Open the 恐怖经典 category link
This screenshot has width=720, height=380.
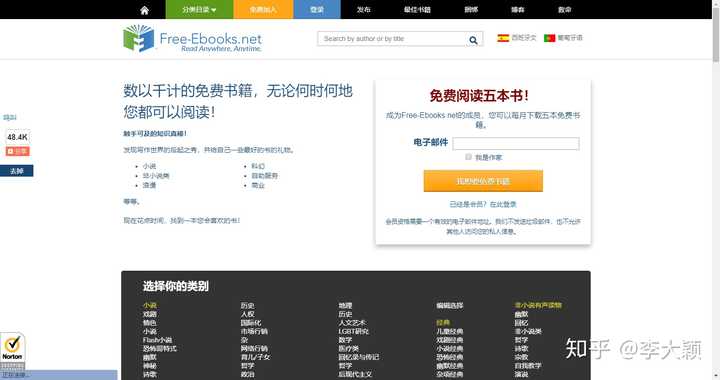(x=450, y=357)
